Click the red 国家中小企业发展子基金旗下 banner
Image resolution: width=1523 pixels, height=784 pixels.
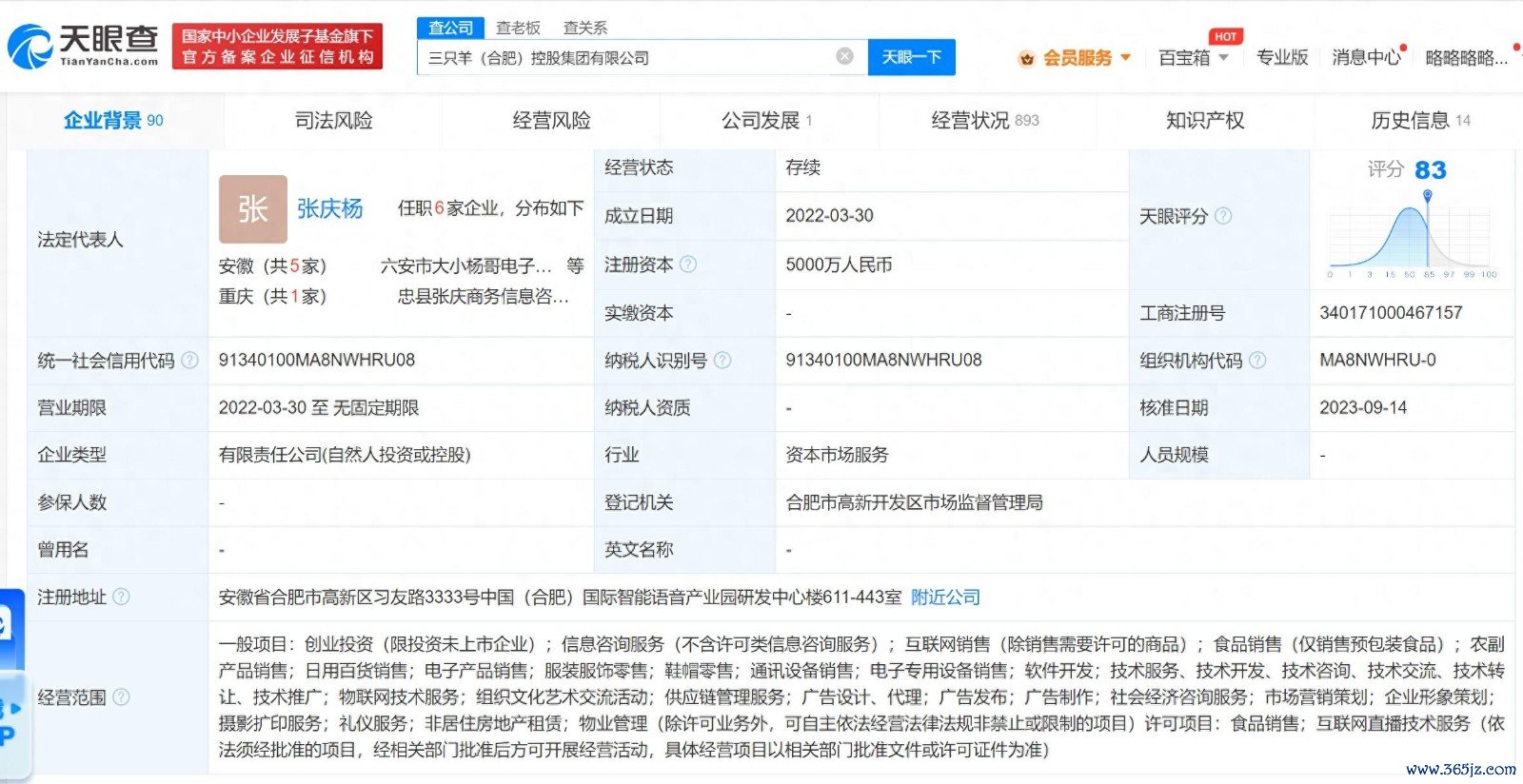(278, 47)
